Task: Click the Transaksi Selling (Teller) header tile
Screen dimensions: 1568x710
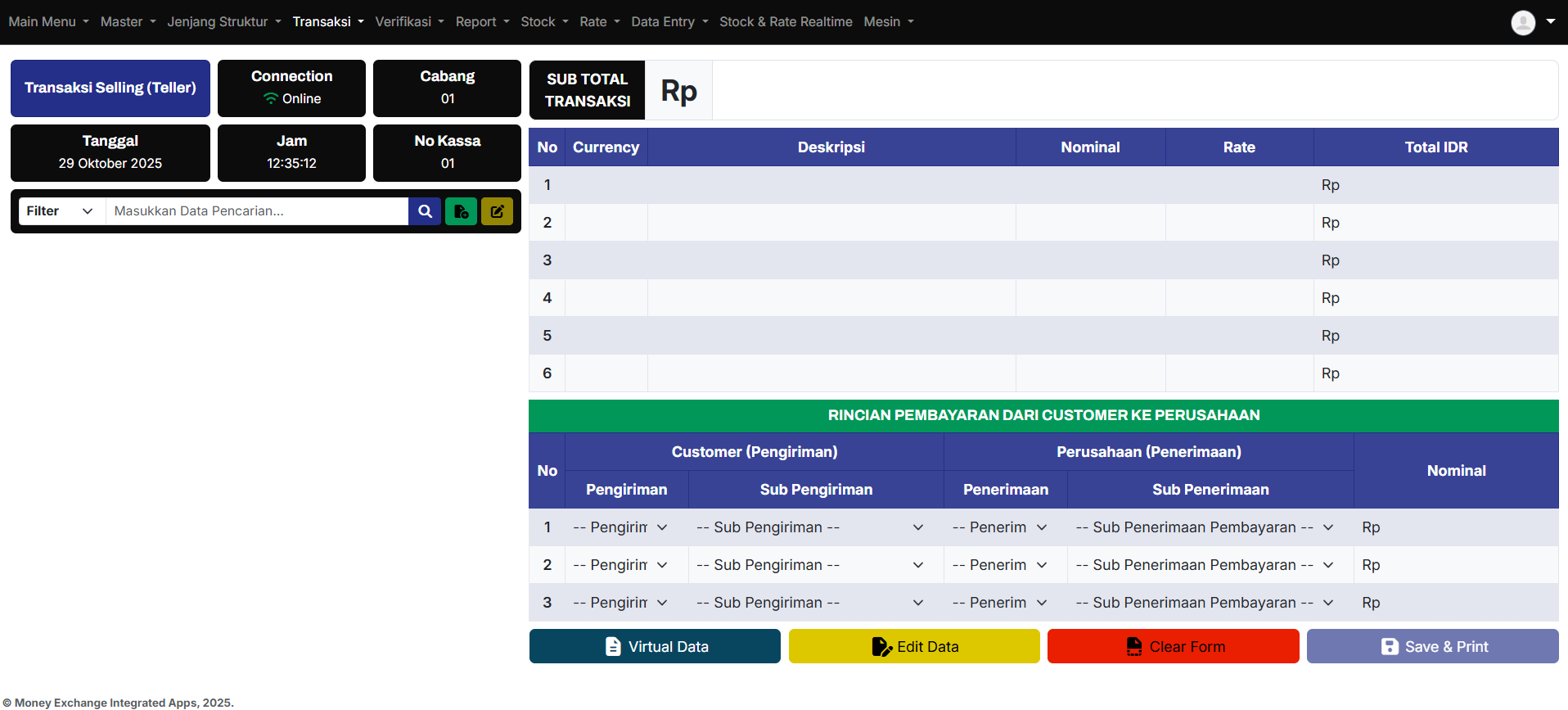Action: pyautogui.click(x=110, y=88)
